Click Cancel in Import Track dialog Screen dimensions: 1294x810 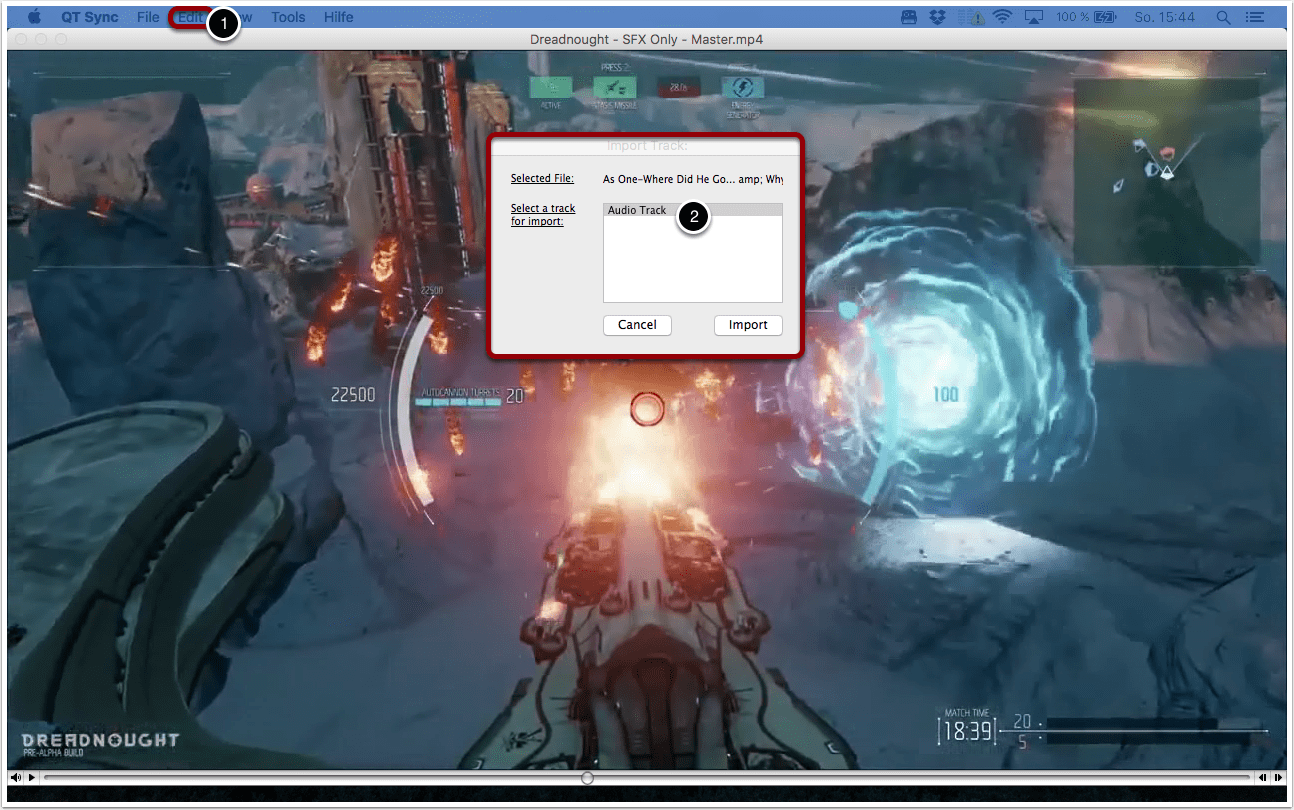637,325
